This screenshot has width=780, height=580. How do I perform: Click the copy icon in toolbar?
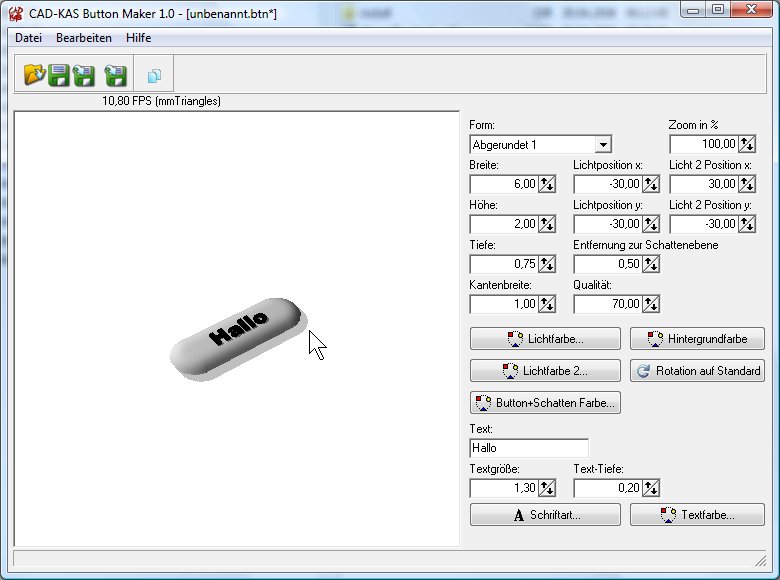click(154, 76)
